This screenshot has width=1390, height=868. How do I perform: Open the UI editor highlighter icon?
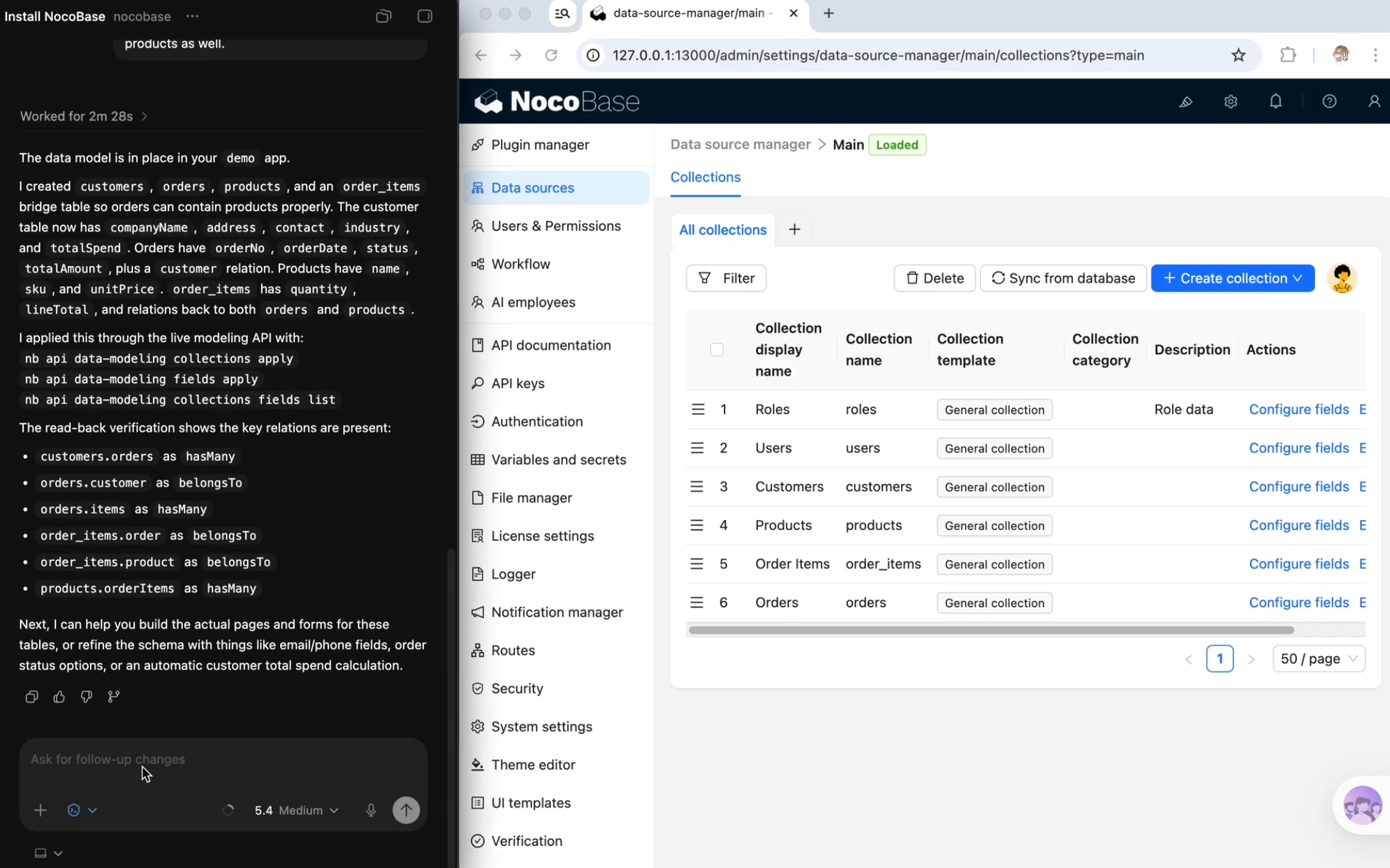1185,102
